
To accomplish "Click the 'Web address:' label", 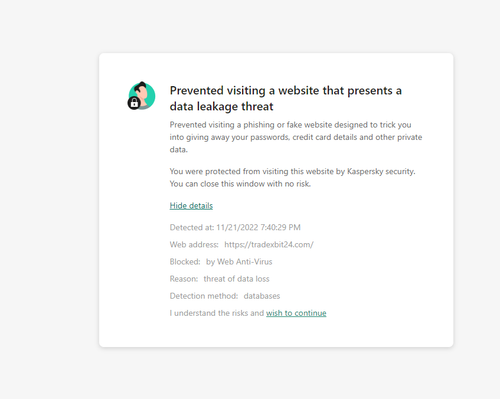I will click(x=194, y=245).
